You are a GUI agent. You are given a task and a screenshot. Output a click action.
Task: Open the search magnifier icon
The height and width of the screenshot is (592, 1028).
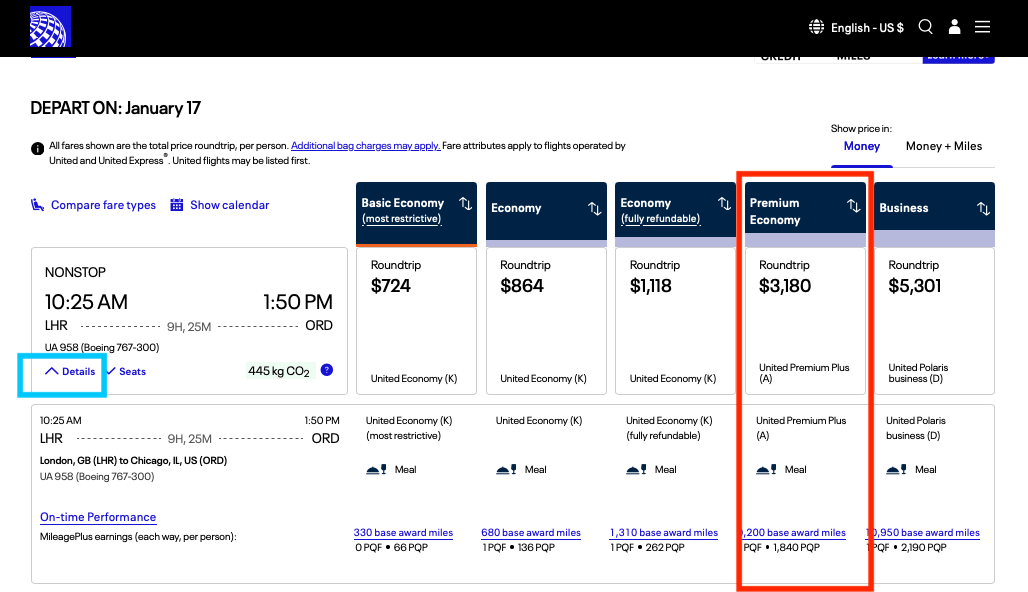(925, 27)
